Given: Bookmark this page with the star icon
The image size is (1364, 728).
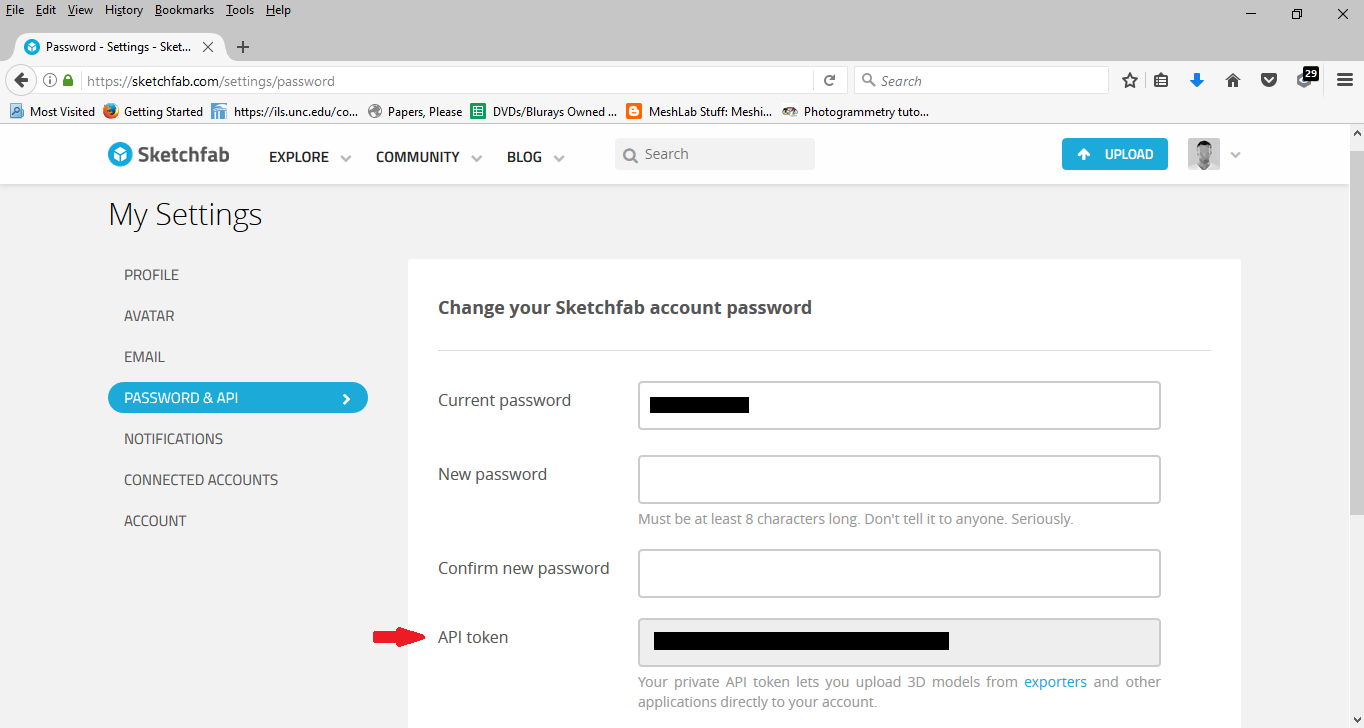Looking at the screenshot, I should 1130,81.
